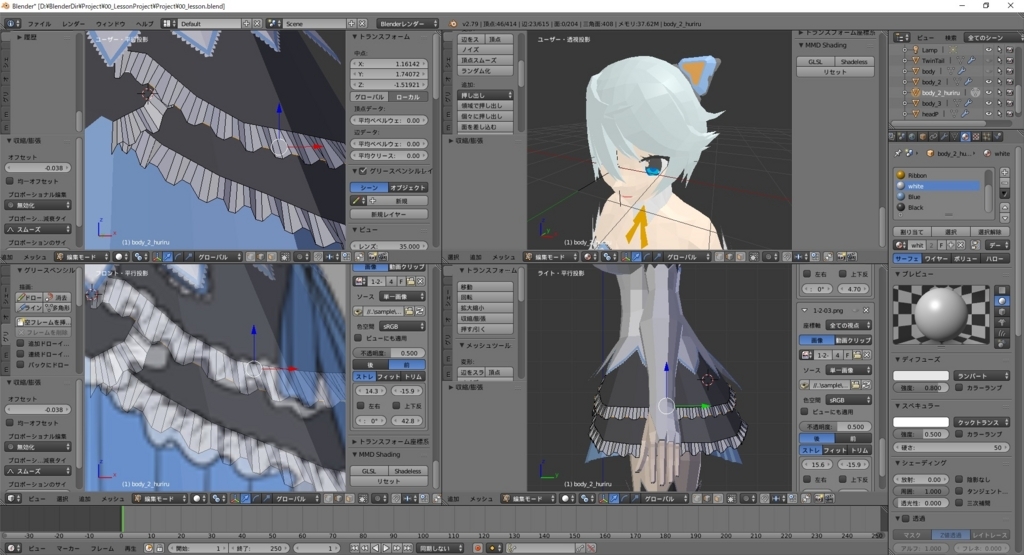Switch to the ハロー material type tab
The image size is (1024, 555).
995,259
